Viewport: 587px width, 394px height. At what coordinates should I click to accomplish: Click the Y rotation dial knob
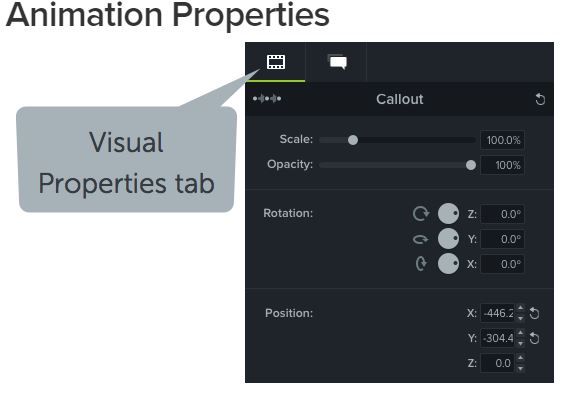coord(448,239)
